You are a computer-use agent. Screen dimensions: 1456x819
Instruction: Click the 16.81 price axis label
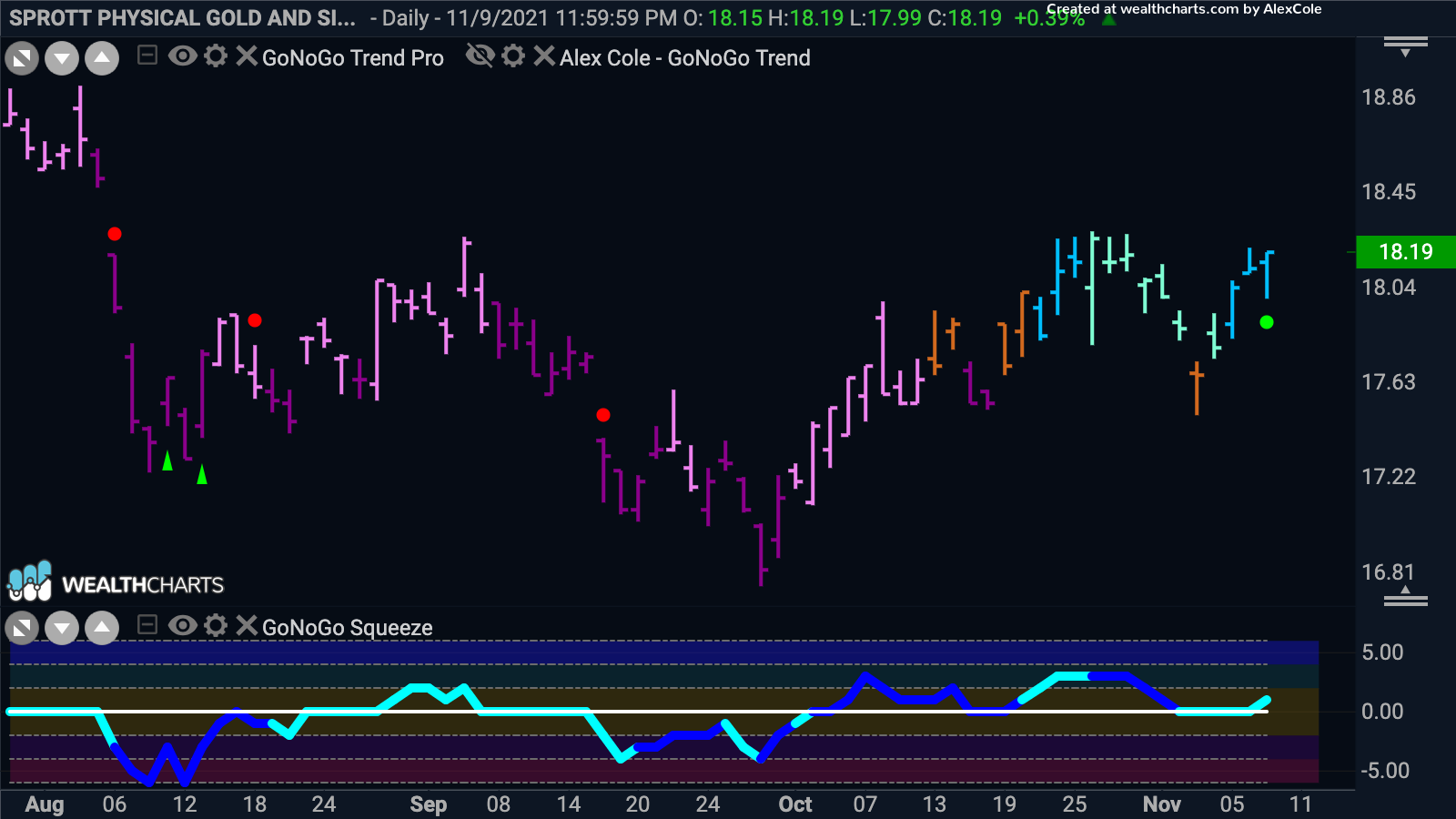[1389, 572]
